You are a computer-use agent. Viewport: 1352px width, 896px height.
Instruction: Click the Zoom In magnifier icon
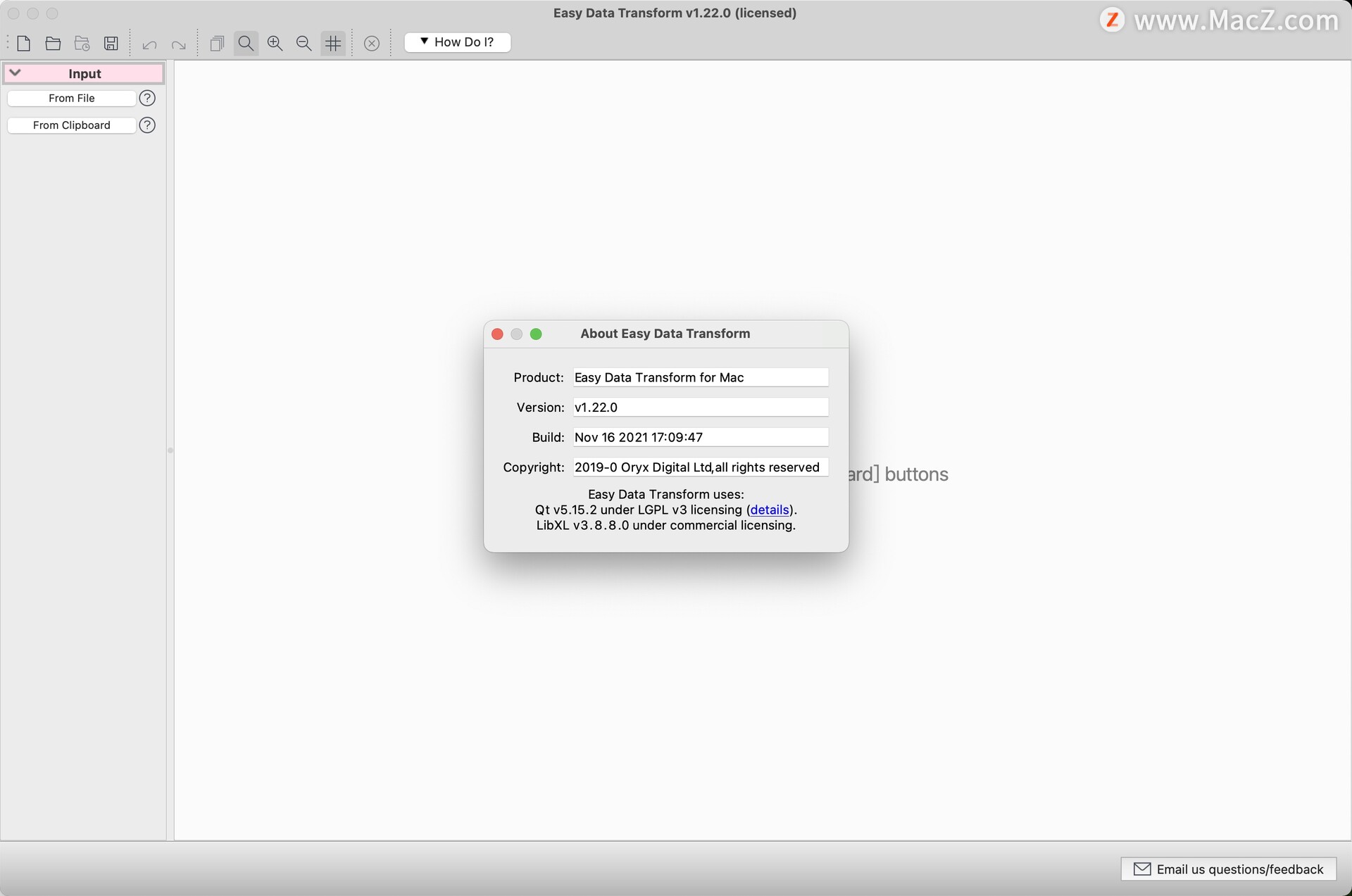(275, 43)
